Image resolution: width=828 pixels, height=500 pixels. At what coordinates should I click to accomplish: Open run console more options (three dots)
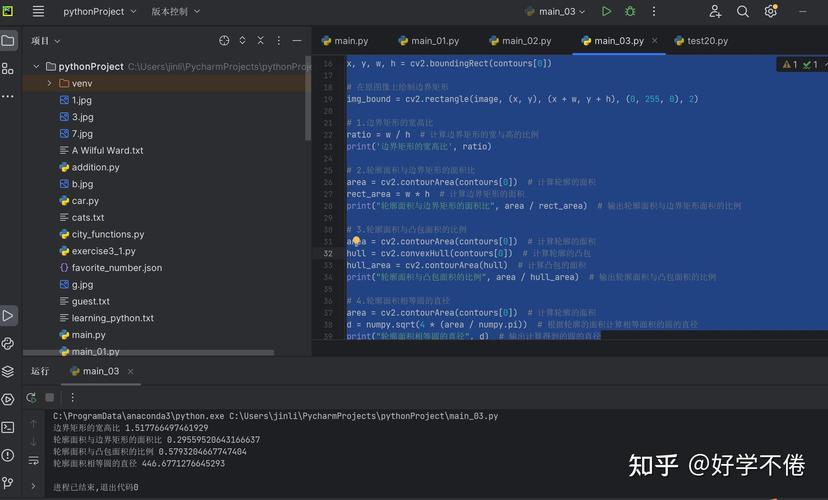tap(72, 397)
